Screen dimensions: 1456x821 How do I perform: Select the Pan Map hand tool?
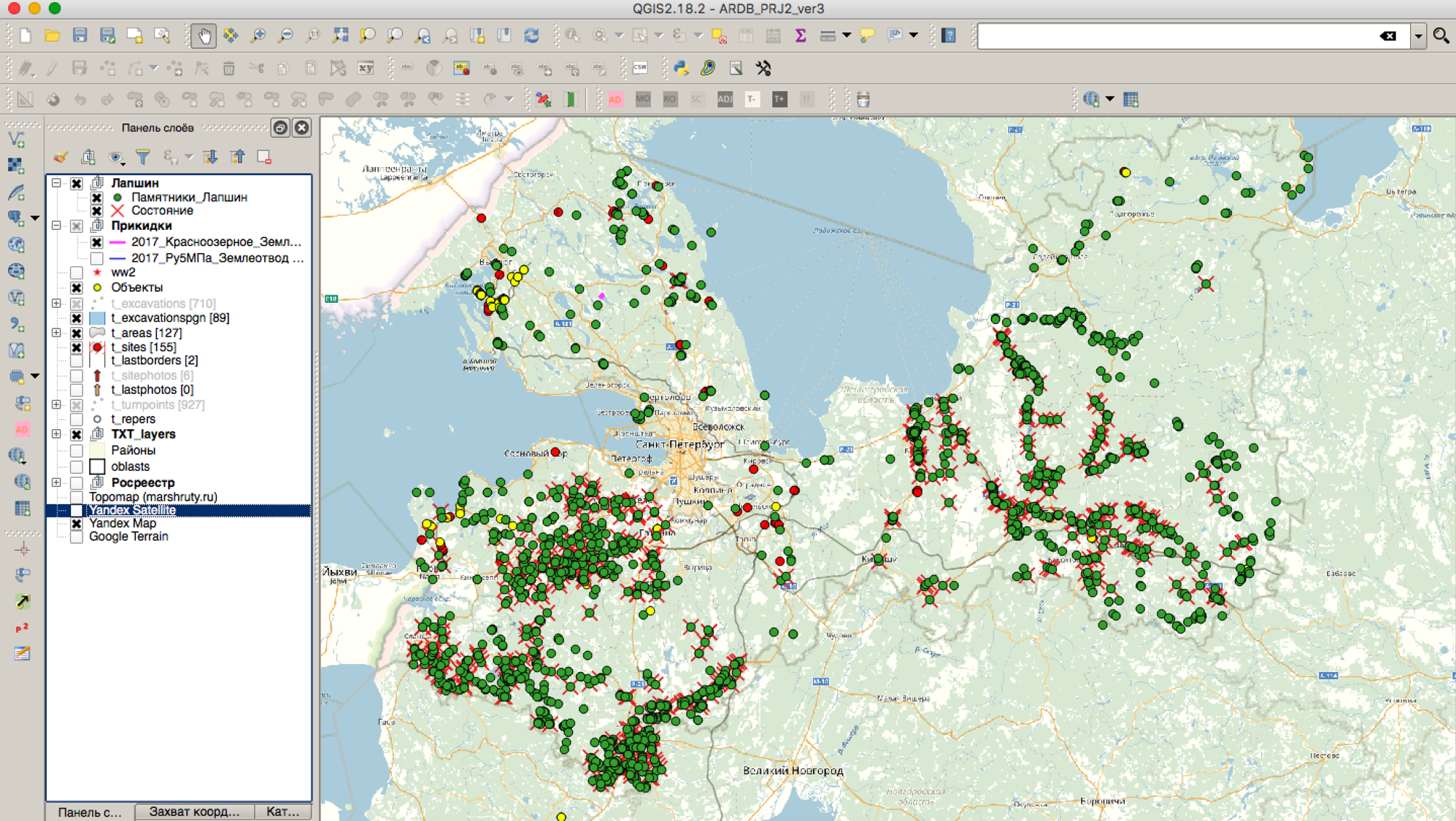204,36
